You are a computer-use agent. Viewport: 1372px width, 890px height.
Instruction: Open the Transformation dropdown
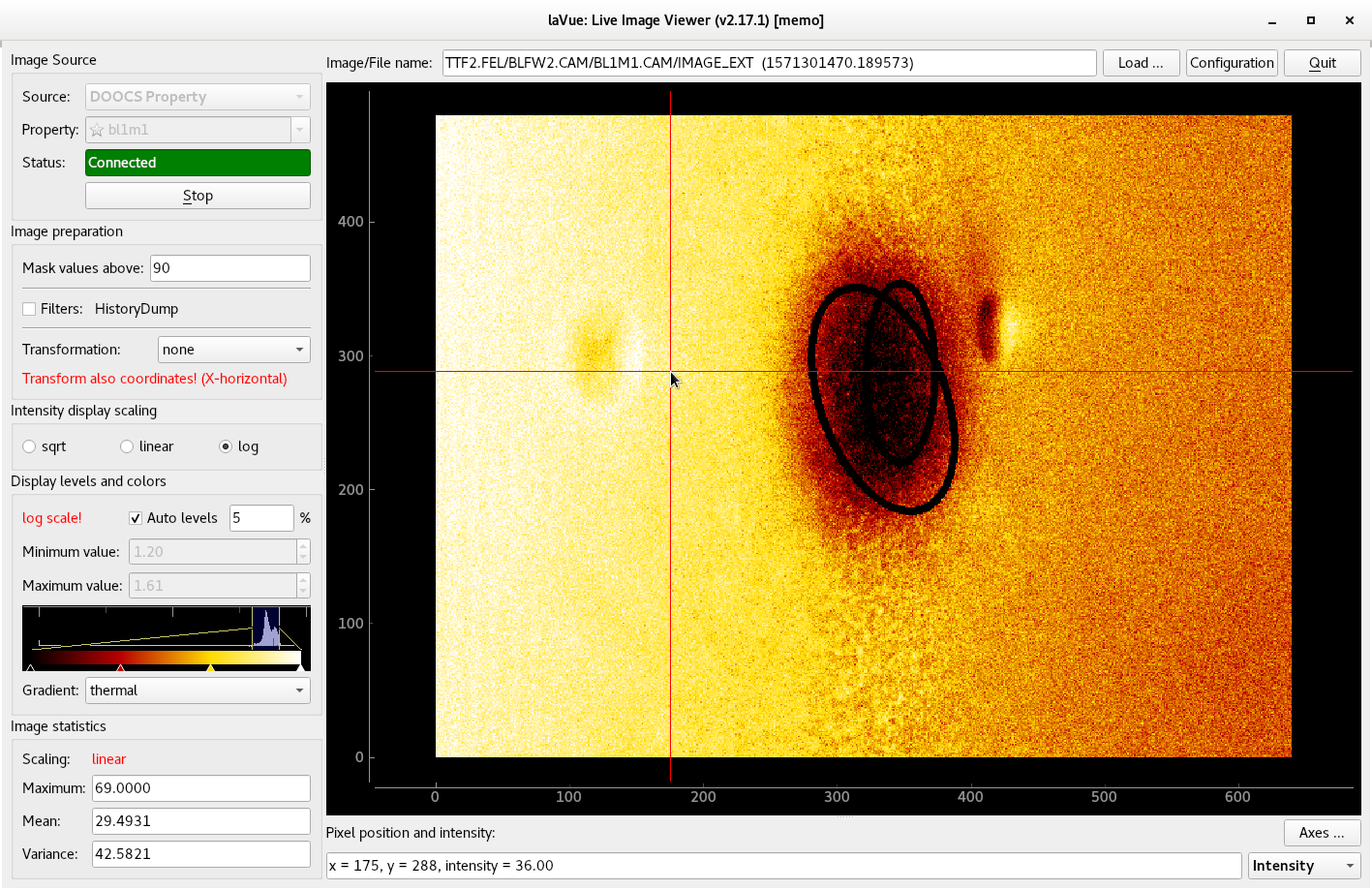[233, 350]
